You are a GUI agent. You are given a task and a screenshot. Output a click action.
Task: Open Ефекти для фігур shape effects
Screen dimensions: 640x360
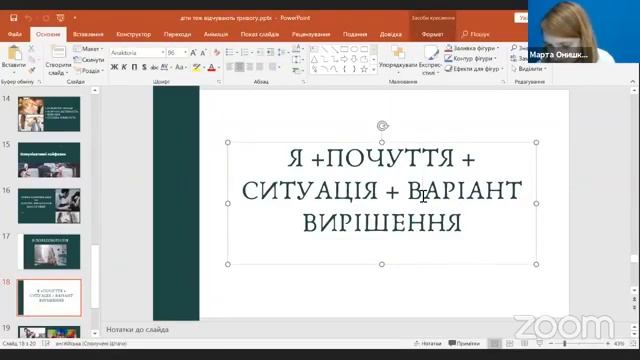pyautogui.click(x=474, y=69)
